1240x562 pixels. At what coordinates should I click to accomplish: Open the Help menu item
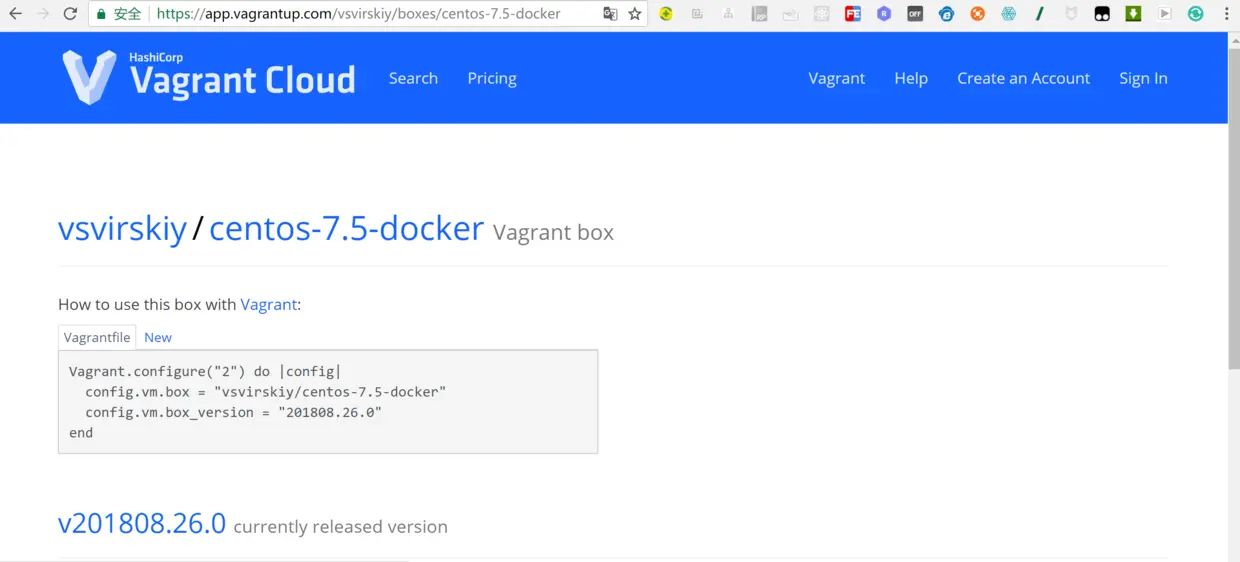point(911,78)
